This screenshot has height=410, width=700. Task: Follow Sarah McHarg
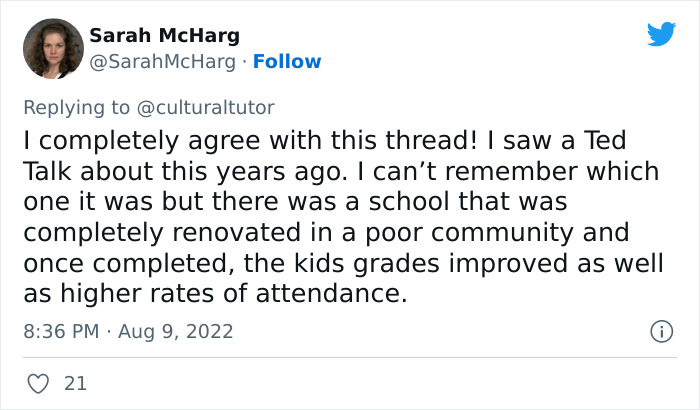287,62
